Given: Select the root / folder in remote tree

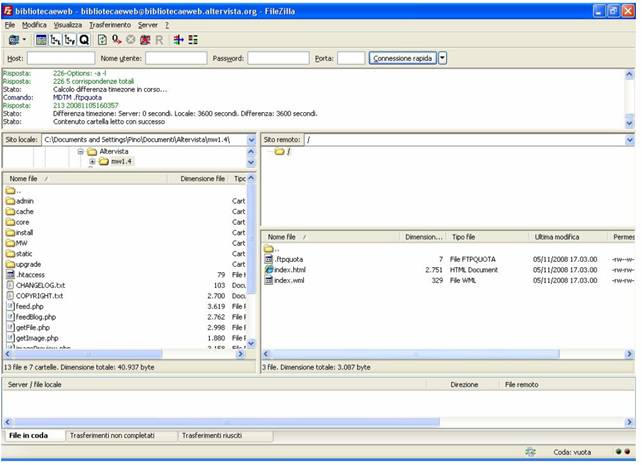Looking at the screenshot, I should click(x=283, y=151).
